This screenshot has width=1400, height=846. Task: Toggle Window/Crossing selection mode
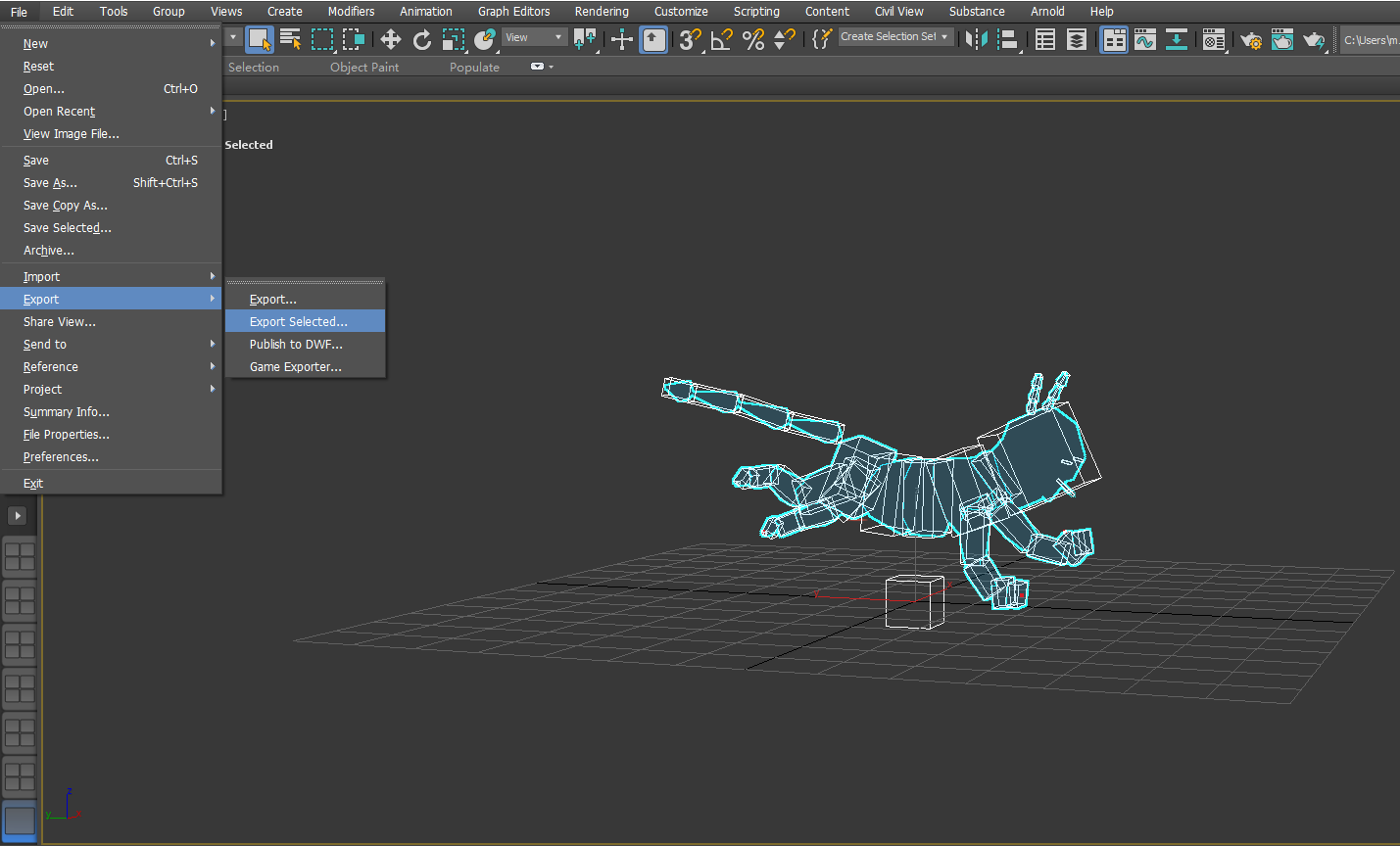(354, 39)
